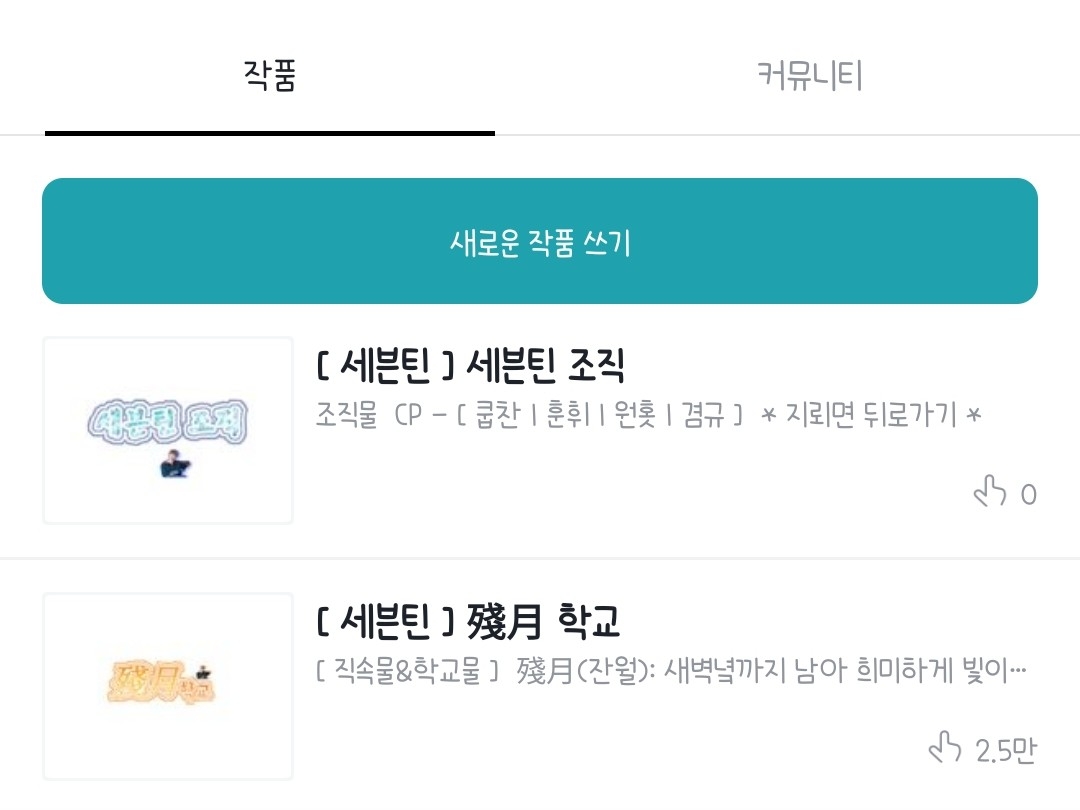1080x810 pixels.
Task: Tap the like hand icon for 殘月 학교
Action: point(944,747)
